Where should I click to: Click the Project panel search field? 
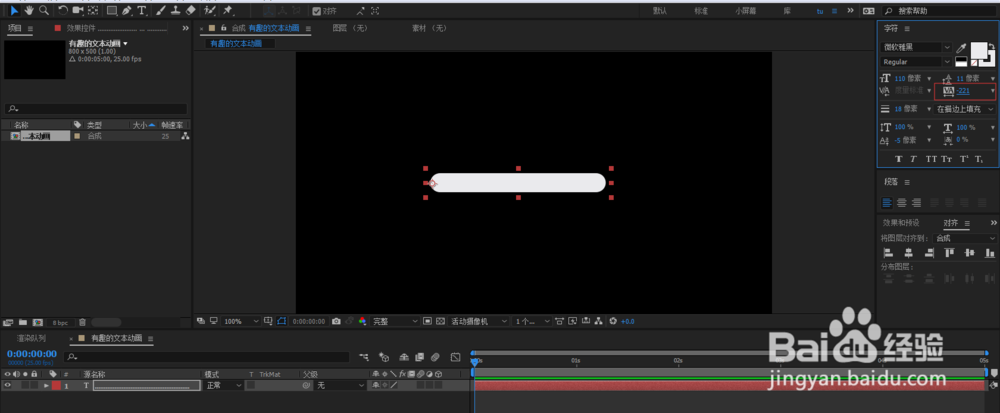pyautogui.click(x=96, y=109)
